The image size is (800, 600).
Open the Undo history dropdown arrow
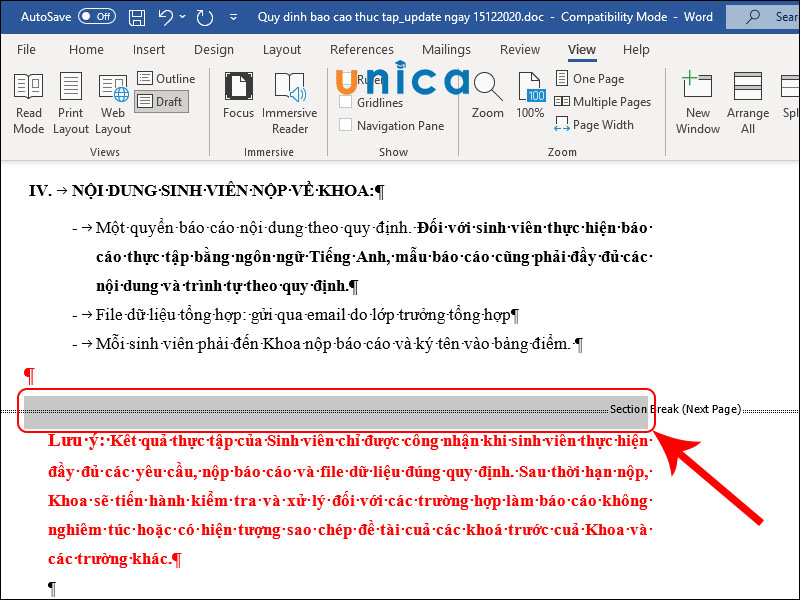pos(183,17)
